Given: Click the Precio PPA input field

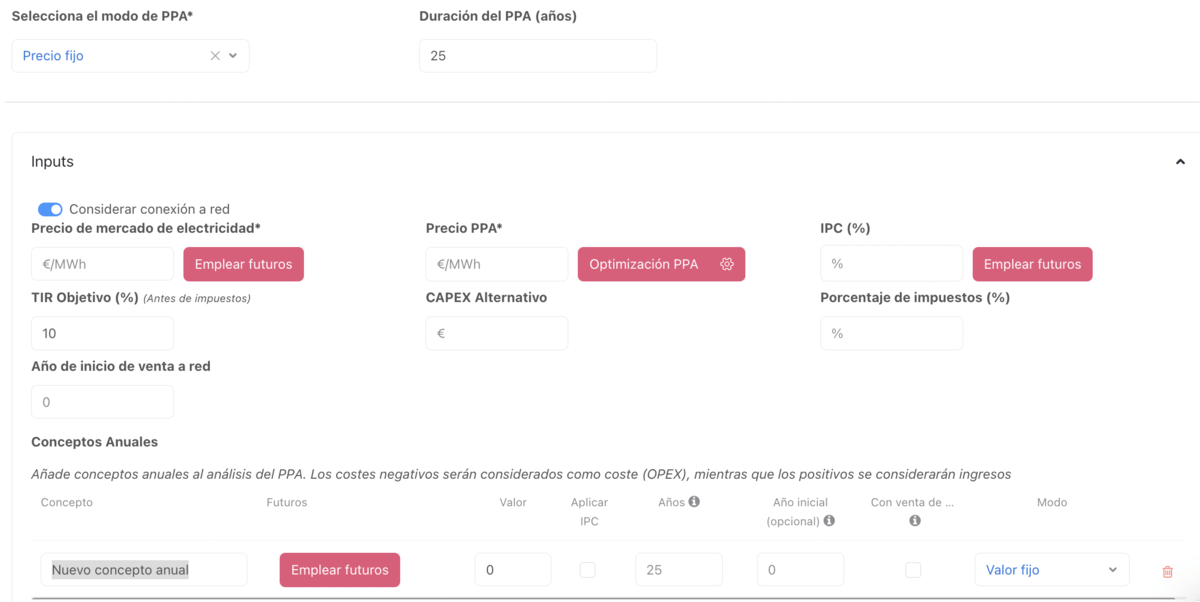Looking at the screenshot, I should coord(496,264).
